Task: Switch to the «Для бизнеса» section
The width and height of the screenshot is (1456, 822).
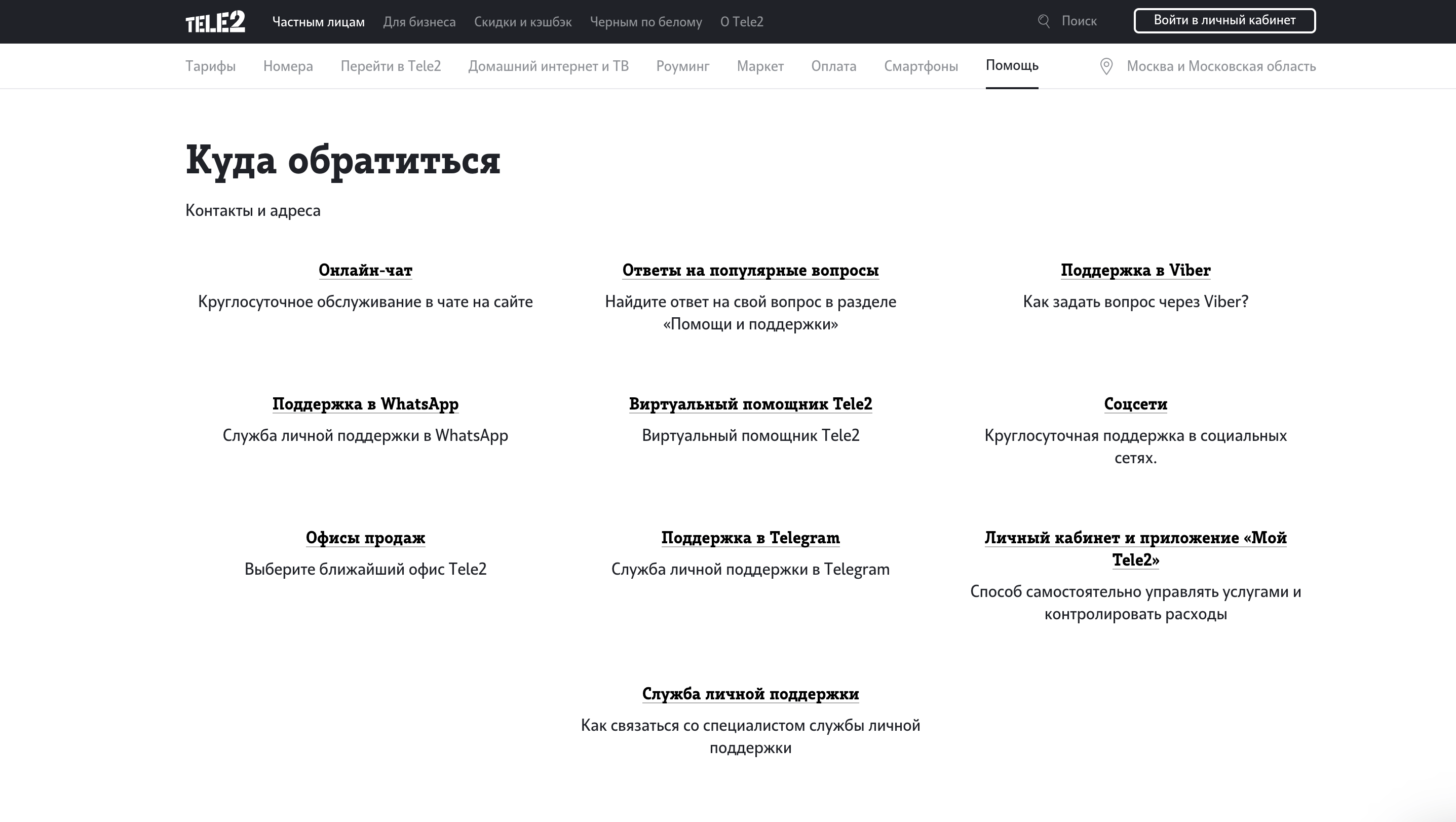Action: pos(419,22)
